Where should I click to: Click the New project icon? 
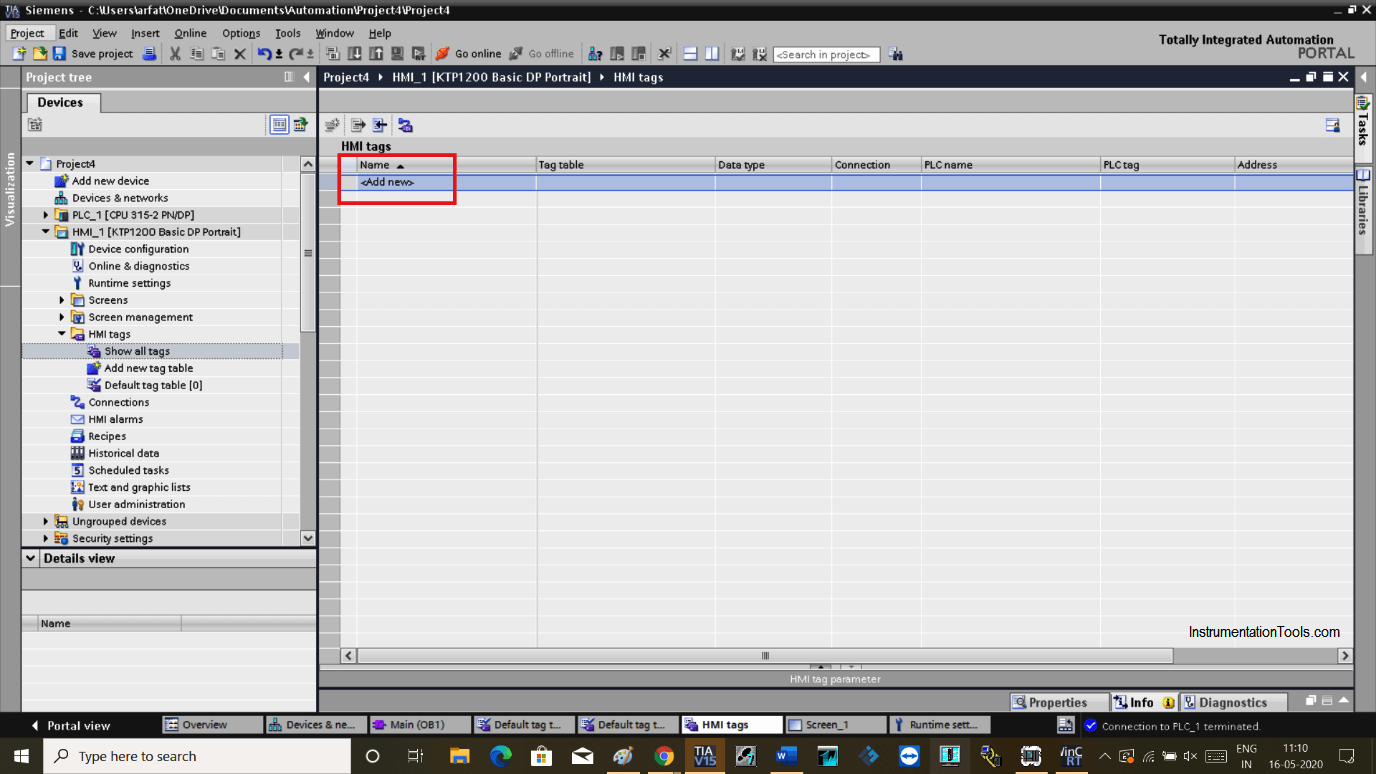19,54
